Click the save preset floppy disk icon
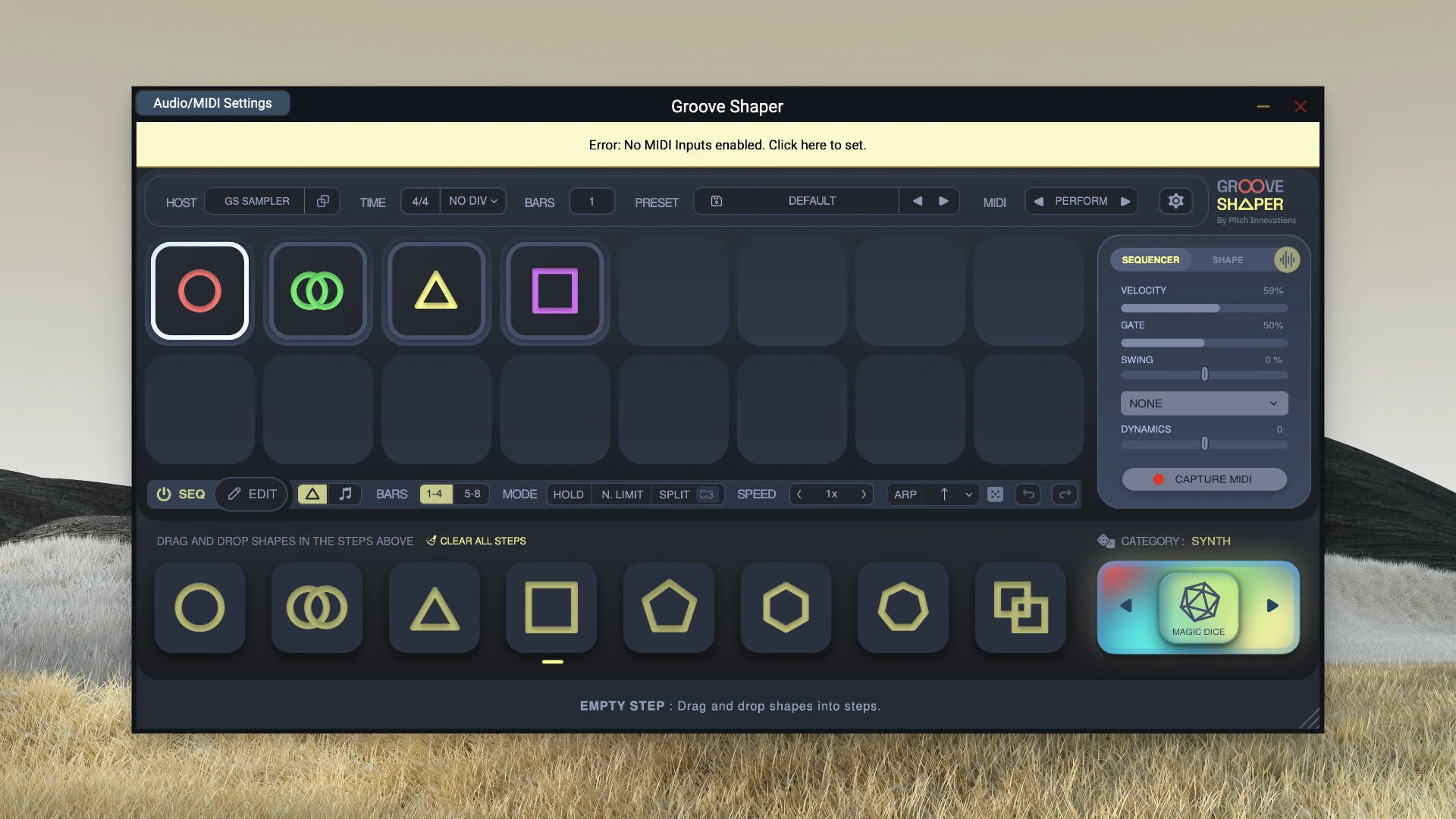The width and height of the screenshot is (1456, 819). (x=715, y=201)
